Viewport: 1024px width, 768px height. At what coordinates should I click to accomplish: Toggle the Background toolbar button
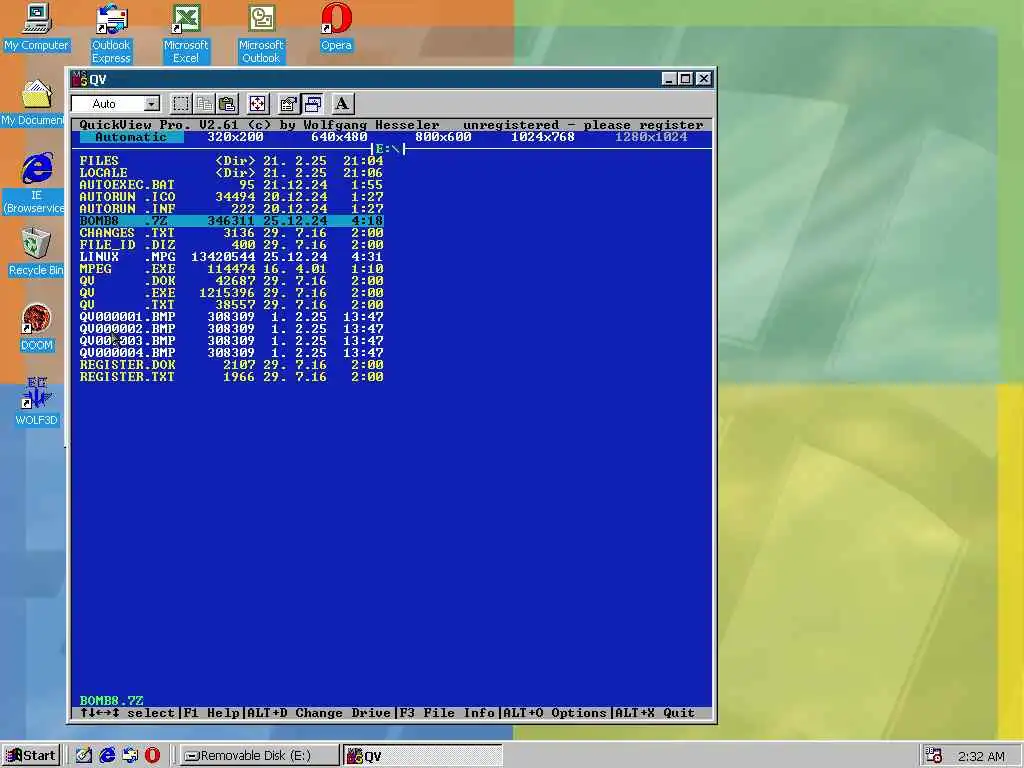(x=312, y=104)
